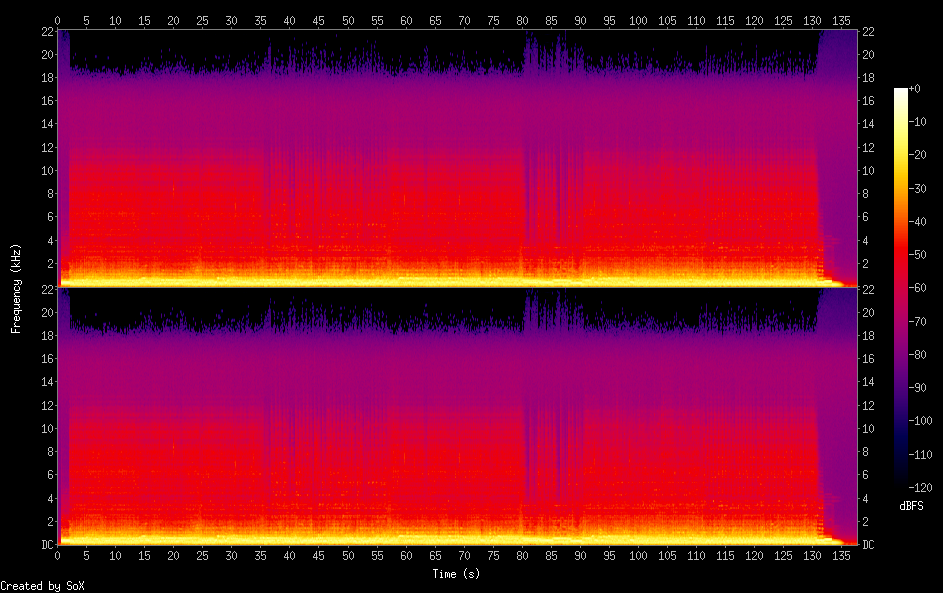
Task: Click the black bottom end of the color scale bar
Action: click(x=901, y=482)
